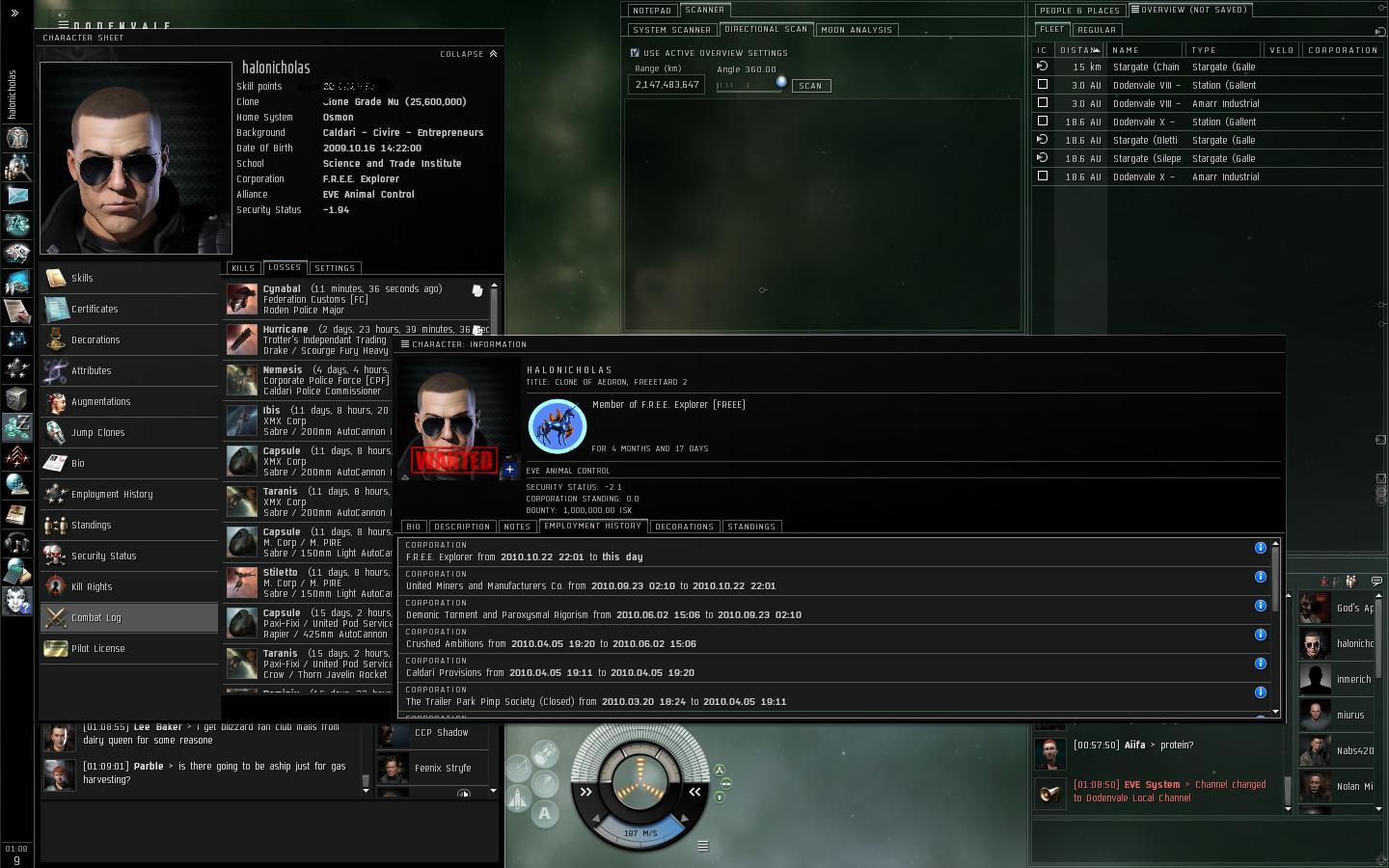Expand the left HUD module panel arrows
This screenshot has height=868, width=1389.
point(586,792)
